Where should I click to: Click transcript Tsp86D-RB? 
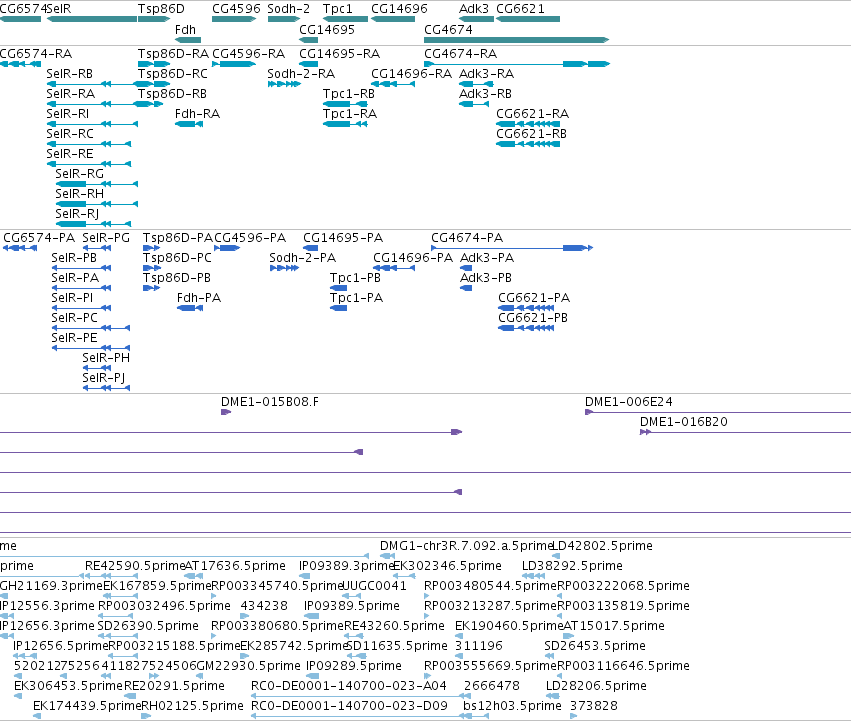(150, 104)
